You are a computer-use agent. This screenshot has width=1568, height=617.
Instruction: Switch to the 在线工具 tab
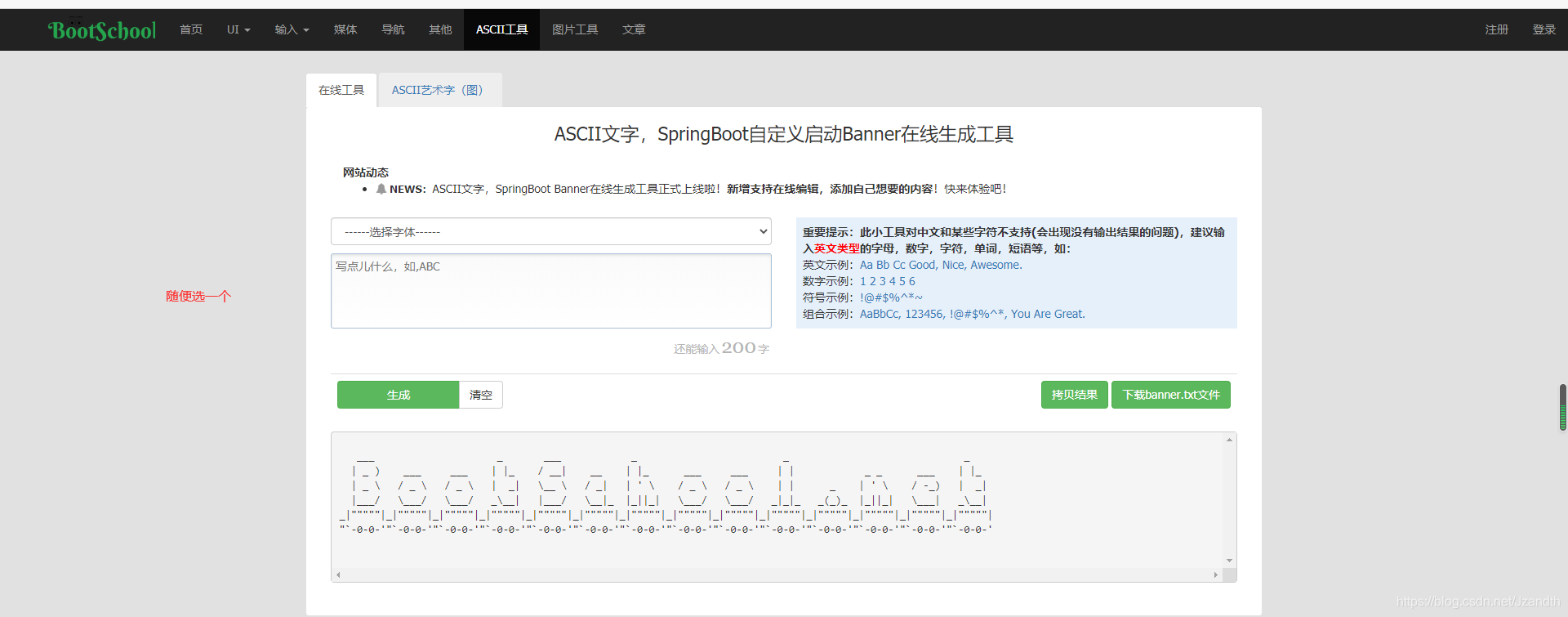[x=341, y=90]
